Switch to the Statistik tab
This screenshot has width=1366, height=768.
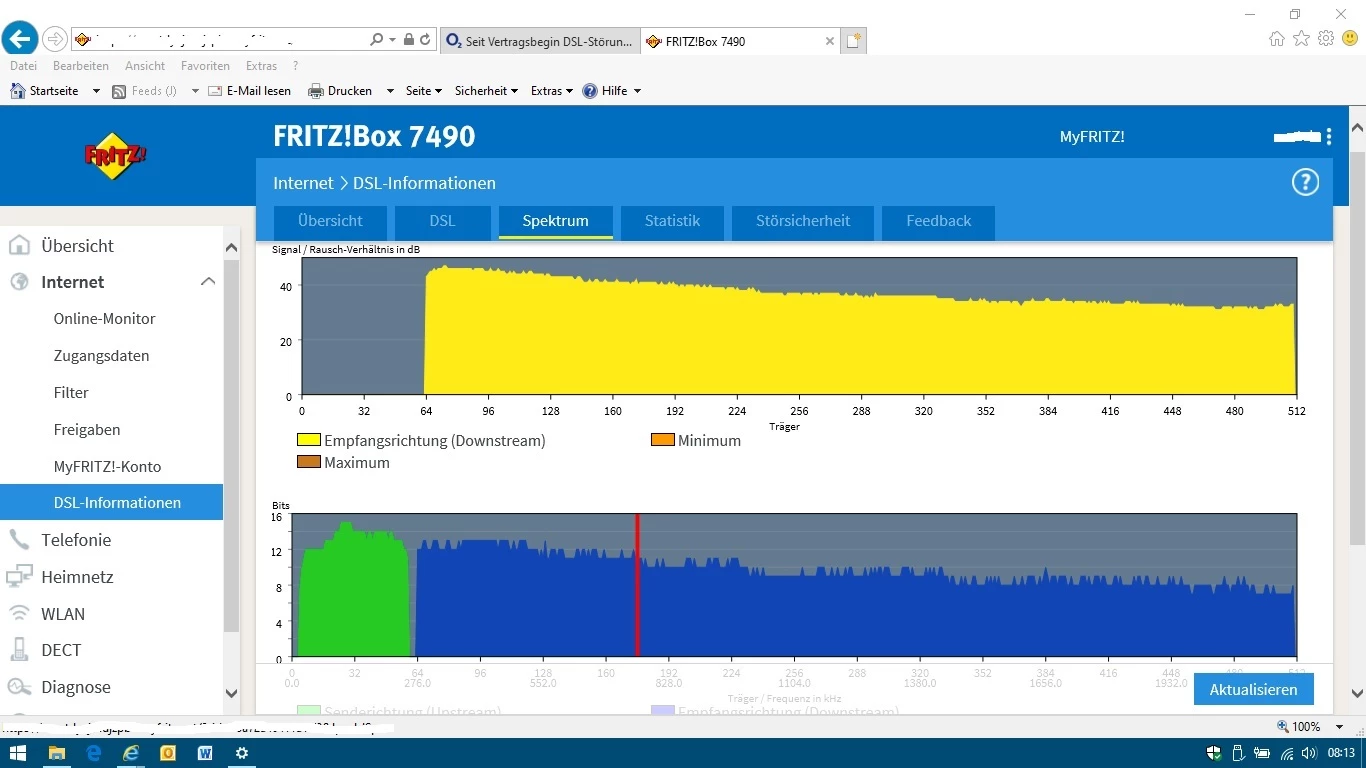672,221
